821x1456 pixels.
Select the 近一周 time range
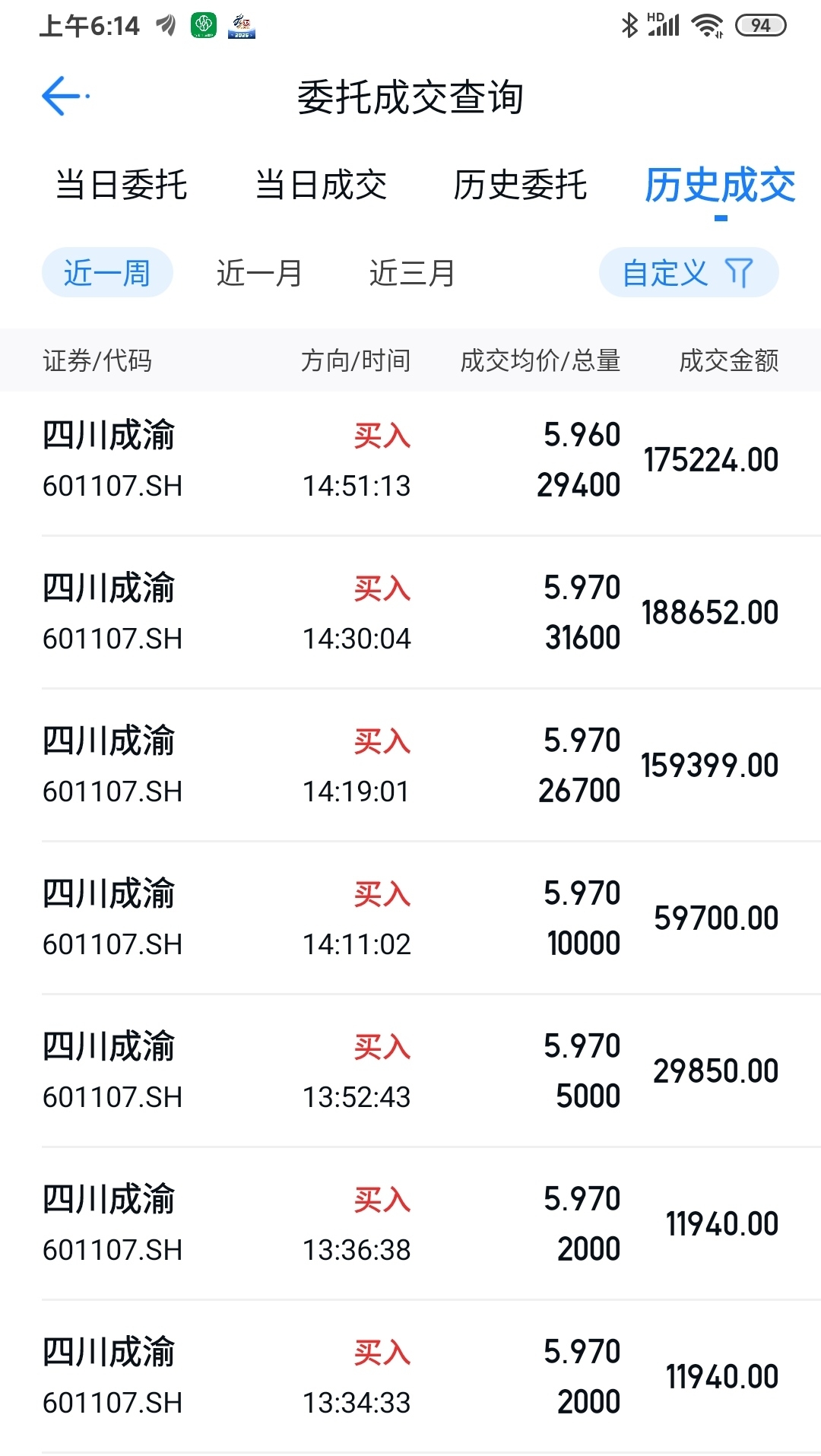[107, 272]
